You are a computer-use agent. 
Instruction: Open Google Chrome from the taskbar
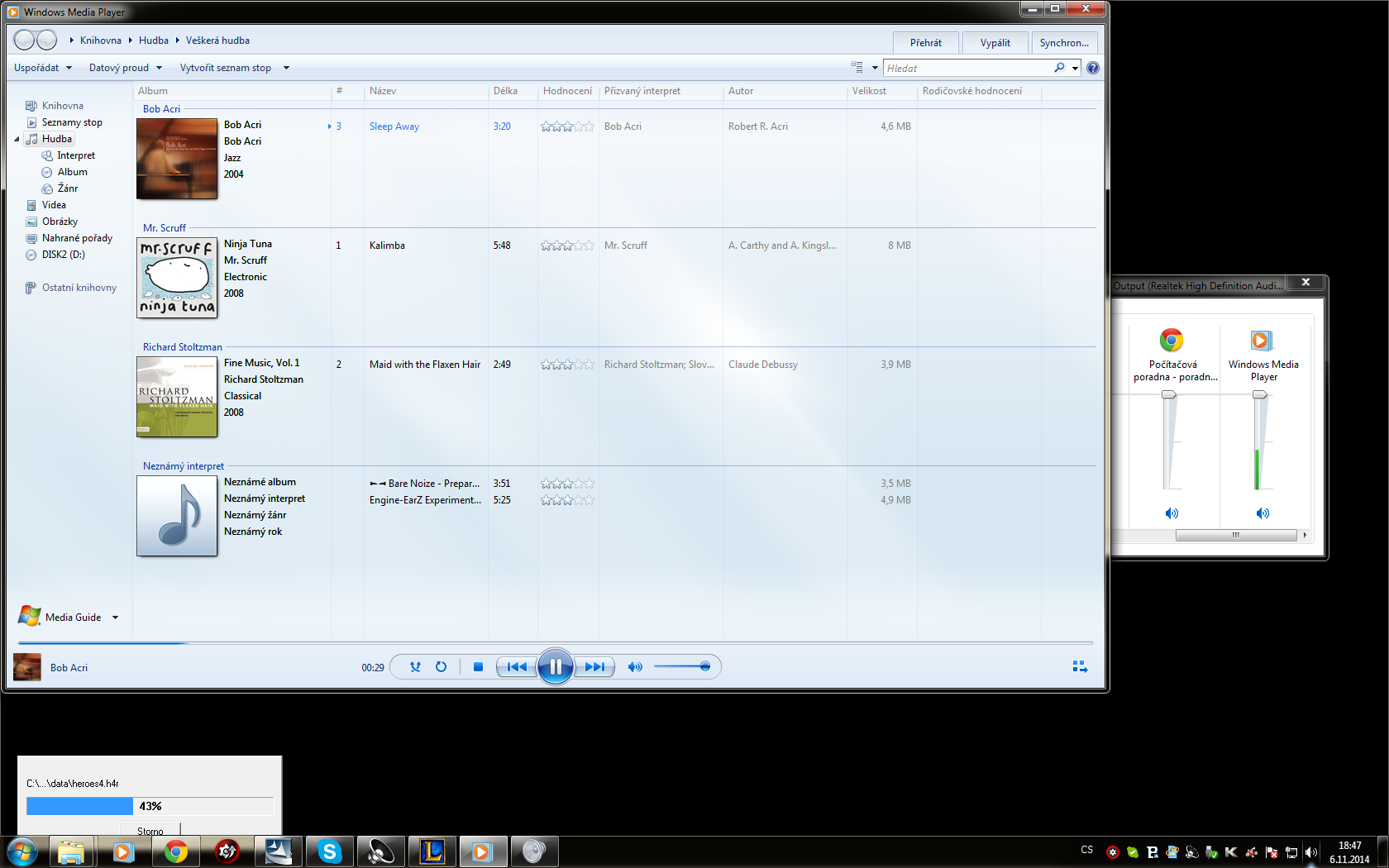[175, 851]
